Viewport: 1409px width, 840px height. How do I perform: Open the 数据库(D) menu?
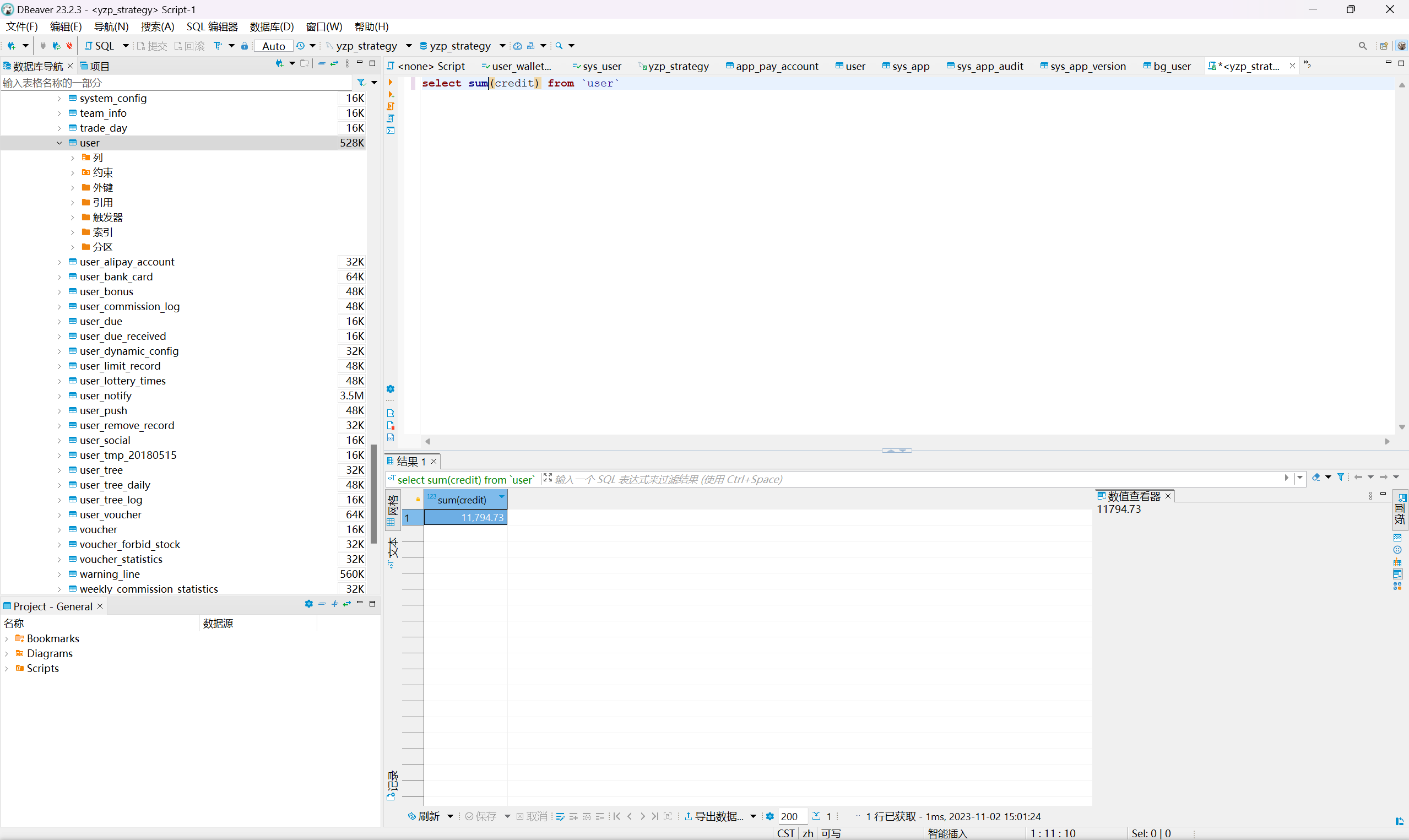click(272, 26)
